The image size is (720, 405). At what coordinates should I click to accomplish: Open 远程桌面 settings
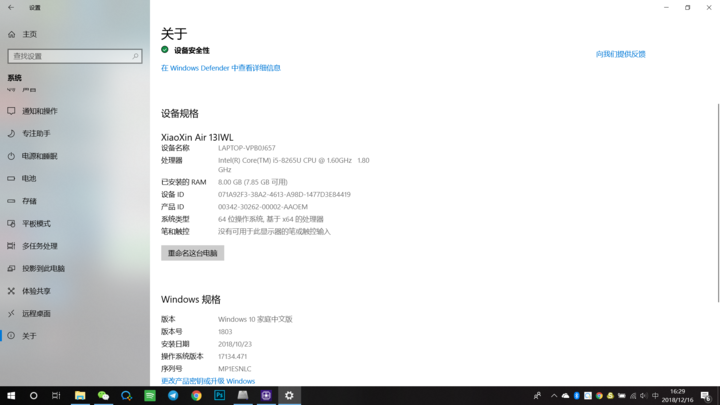coord(36,313)
